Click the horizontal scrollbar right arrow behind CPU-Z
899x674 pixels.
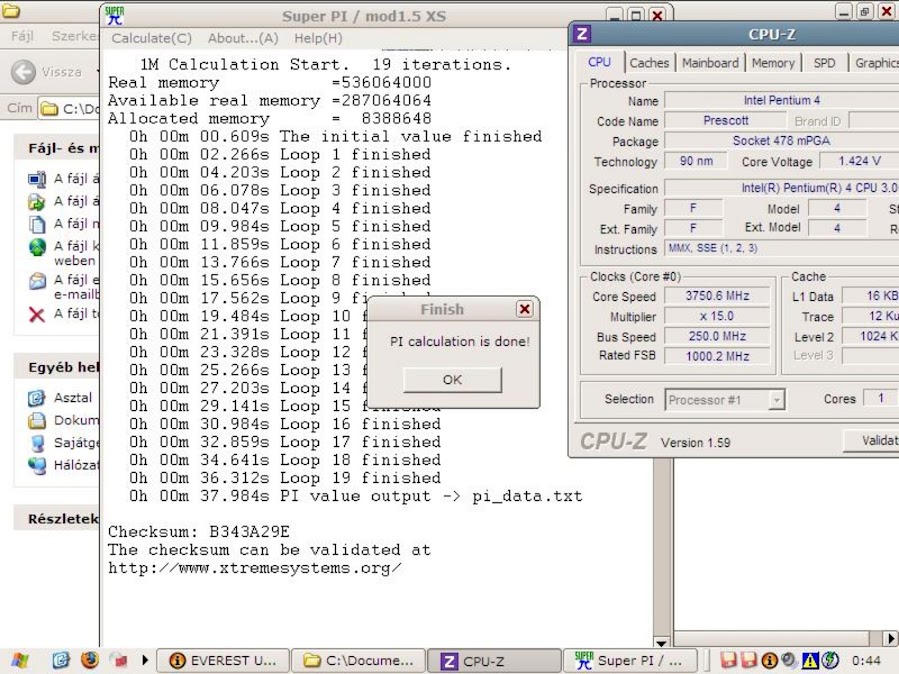(892, 638)
